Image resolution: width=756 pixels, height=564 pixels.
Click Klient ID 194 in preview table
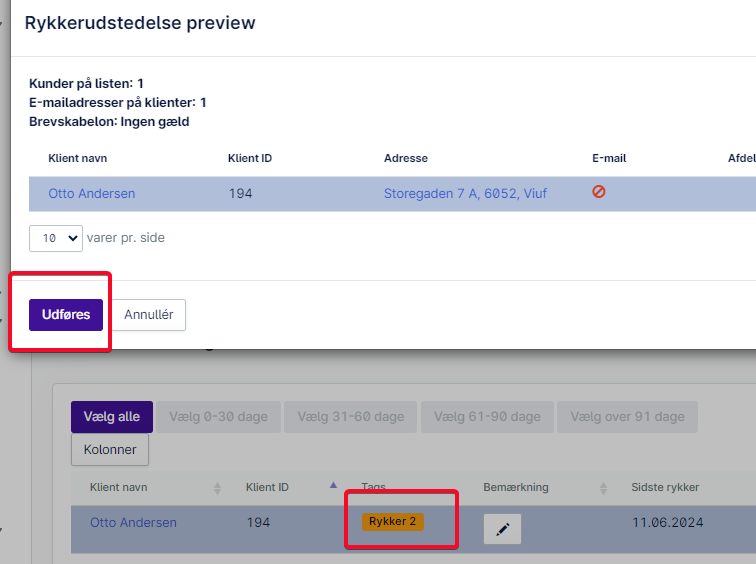(x=241, y=194)
